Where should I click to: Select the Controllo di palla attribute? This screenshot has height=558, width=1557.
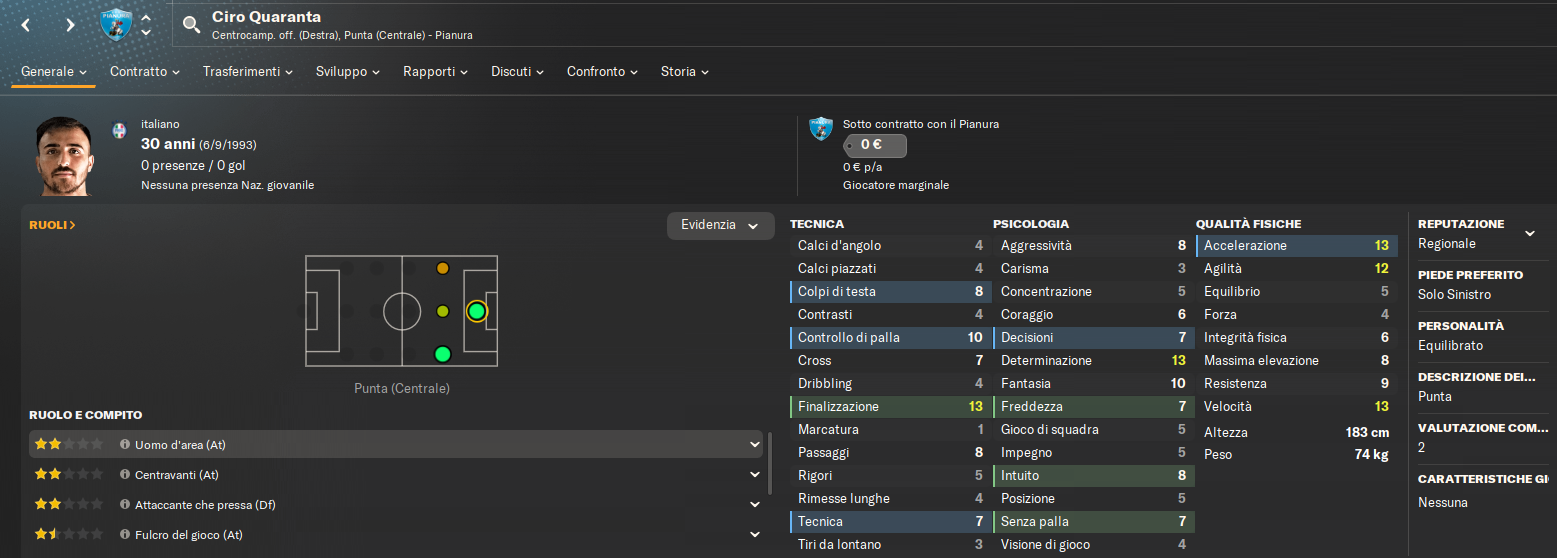890,338
